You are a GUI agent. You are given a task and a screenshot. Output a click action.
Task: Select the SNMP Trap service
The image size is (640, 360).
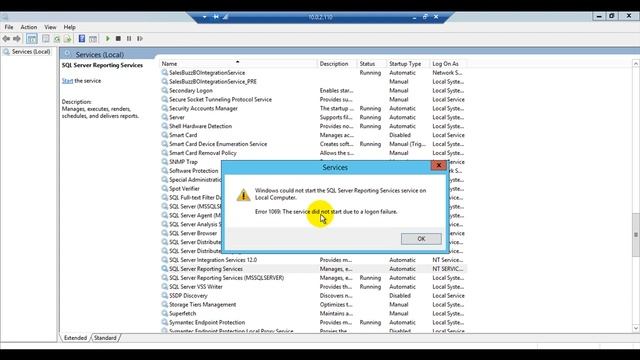183,162
